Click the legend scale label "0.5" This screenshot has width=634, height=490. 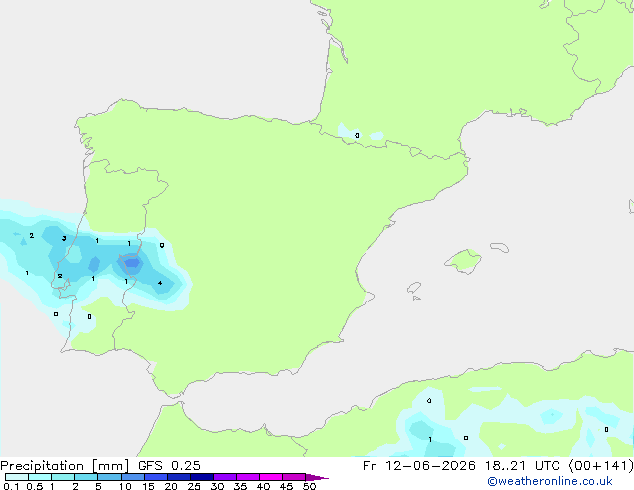point(34,486)
